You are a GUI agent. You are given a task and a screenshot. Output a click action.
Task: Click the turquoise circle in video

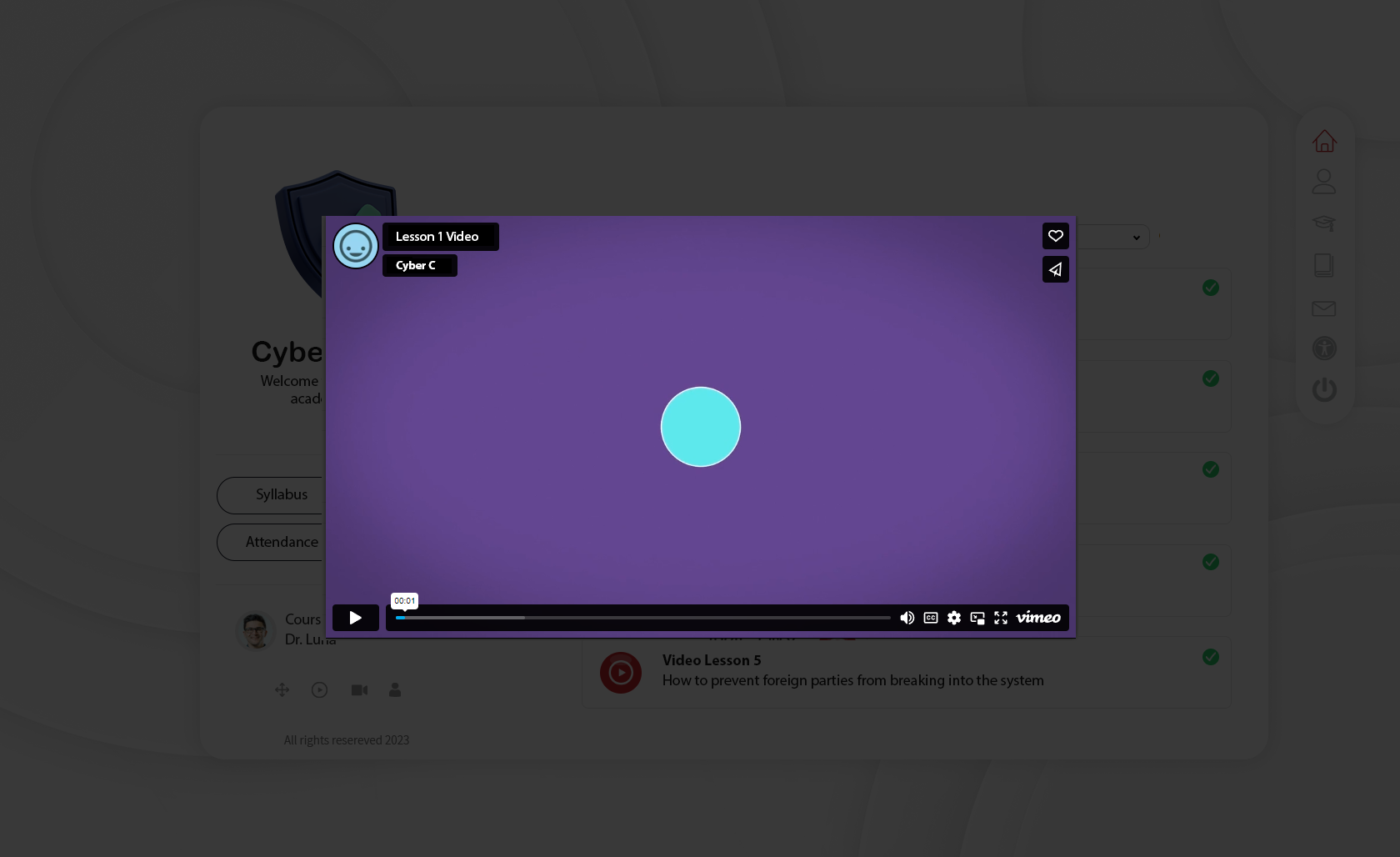point(701,427)
